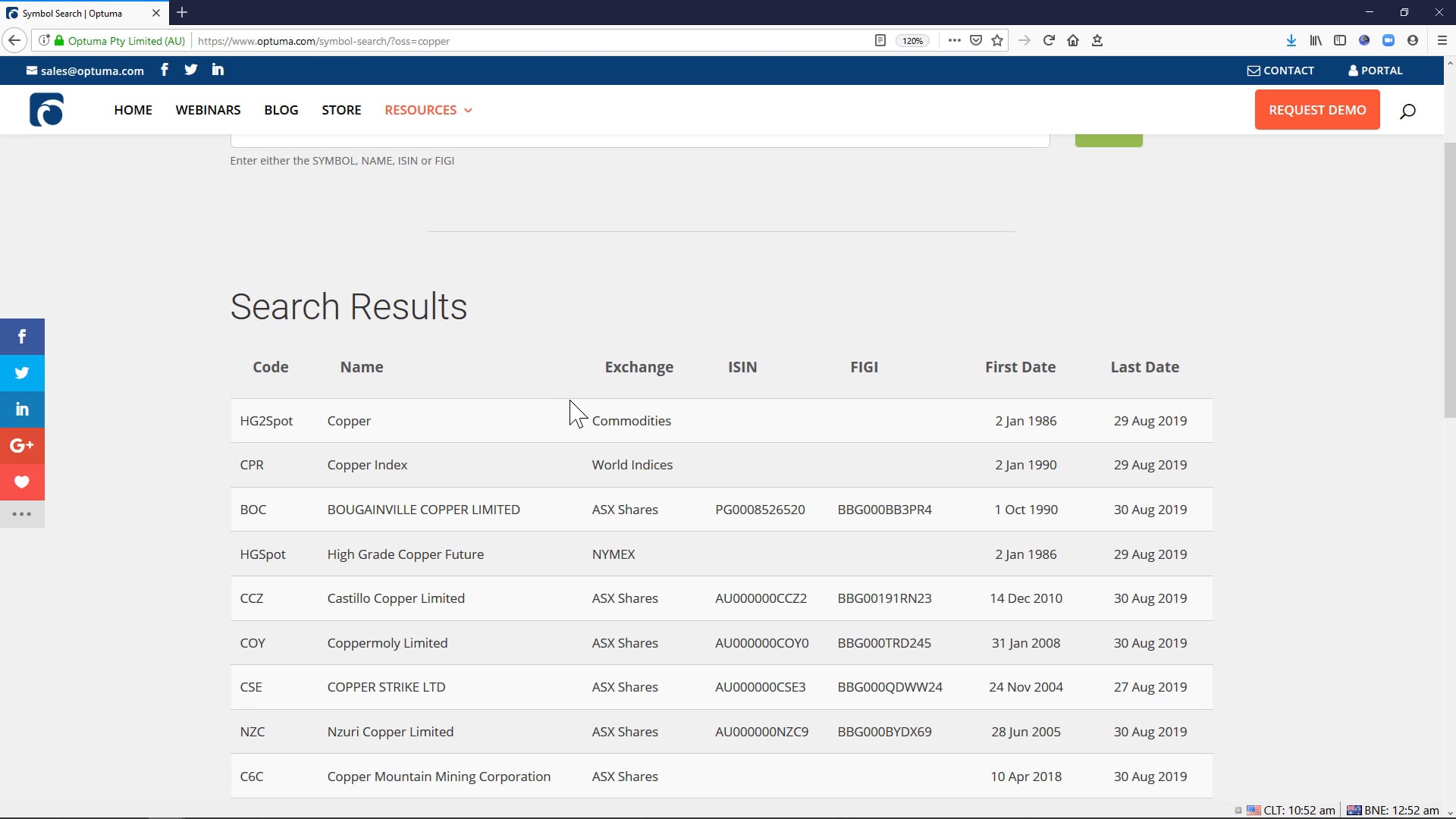The image size is (1456, 819).
Task: Open Firefox account icon in toolbar
Action: [x=1413, y=41]
